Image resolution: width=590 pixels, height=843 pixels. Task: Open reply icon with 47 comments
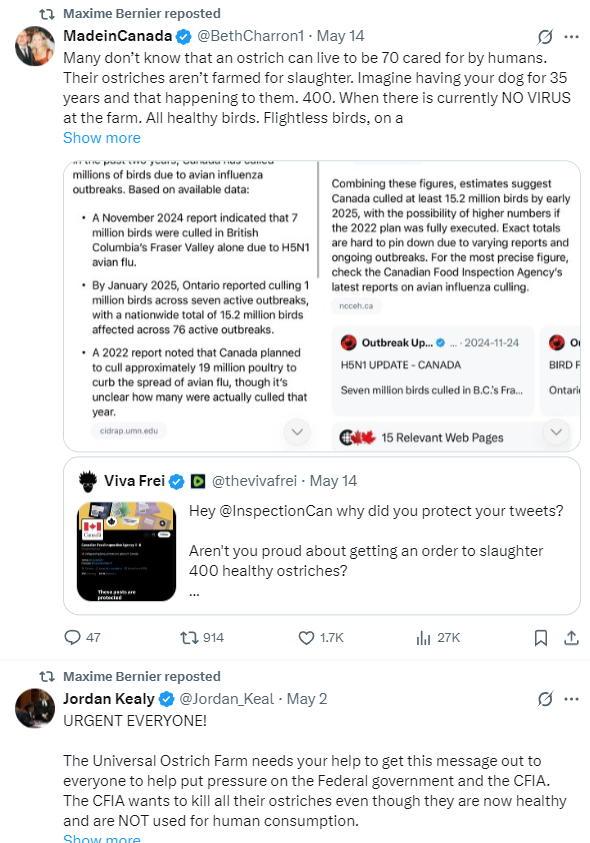[72, 638]
